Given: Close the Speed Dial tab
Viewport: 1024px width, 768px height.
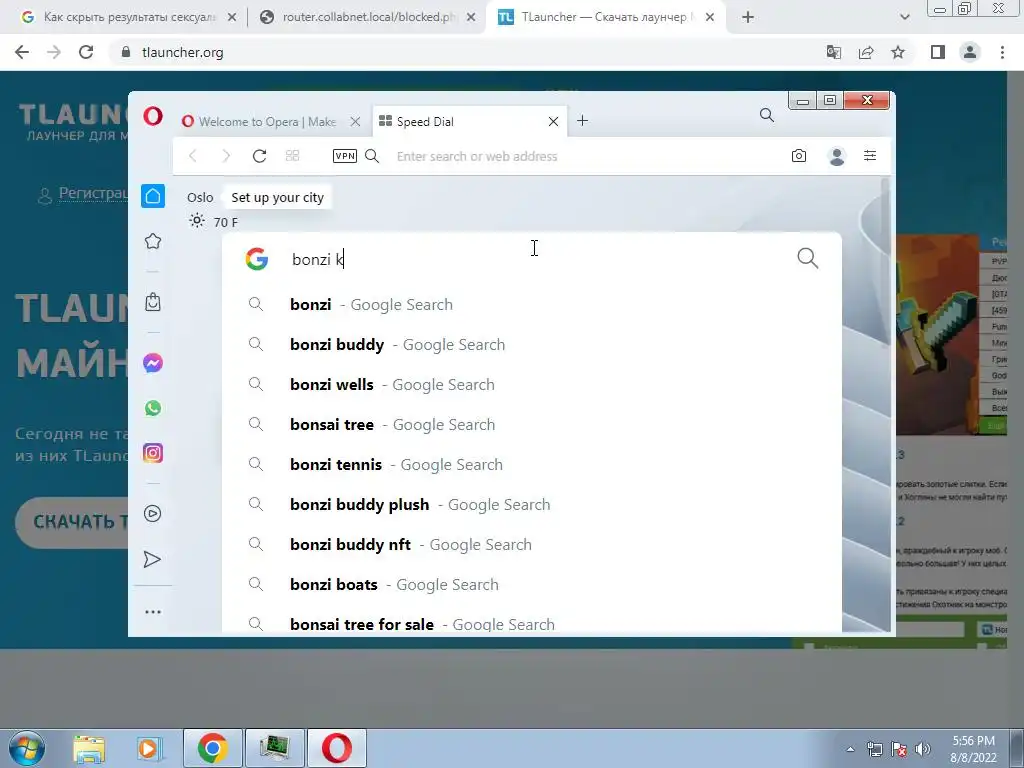Looking at the screenshot, I should [553, 121].
